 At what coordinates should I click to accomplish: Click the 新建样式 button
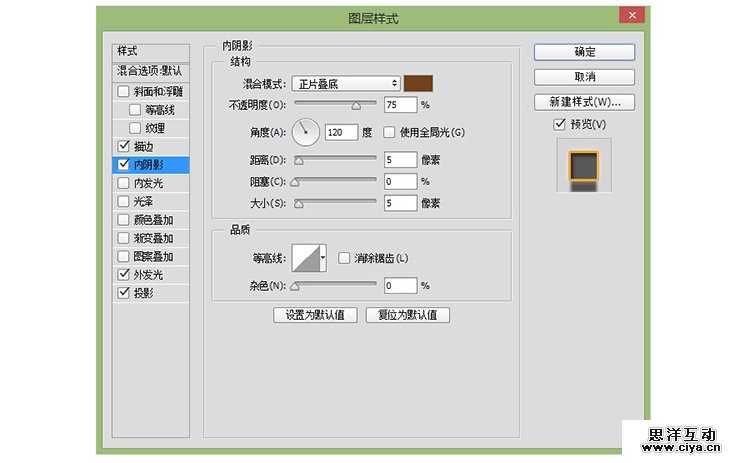click(x=584, y=102)
